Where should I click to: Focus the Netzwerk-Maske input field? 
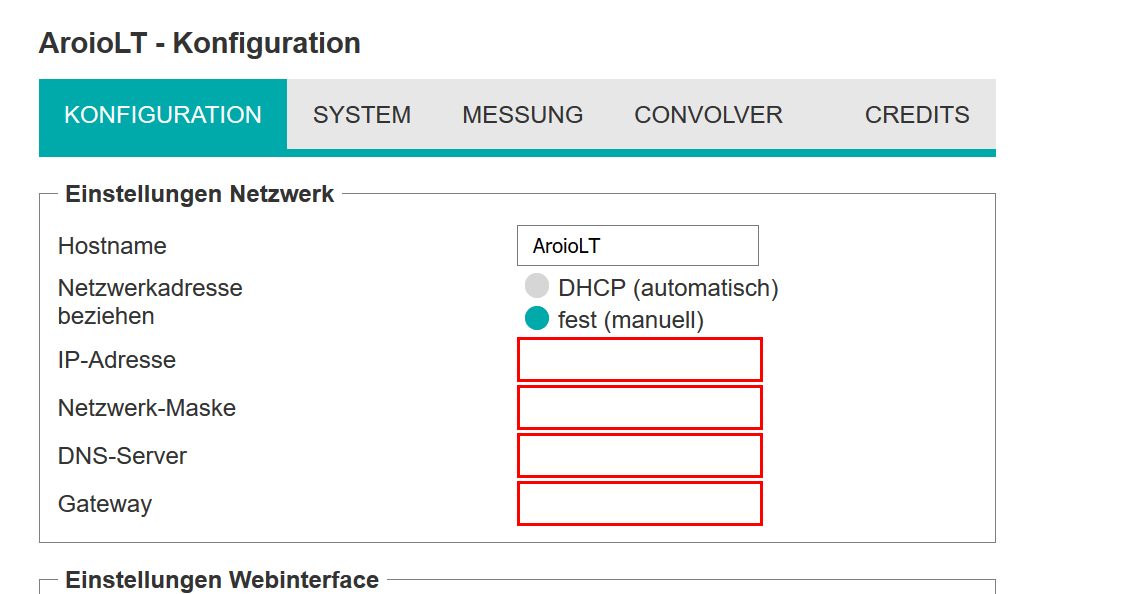click(x=639, y=407)
